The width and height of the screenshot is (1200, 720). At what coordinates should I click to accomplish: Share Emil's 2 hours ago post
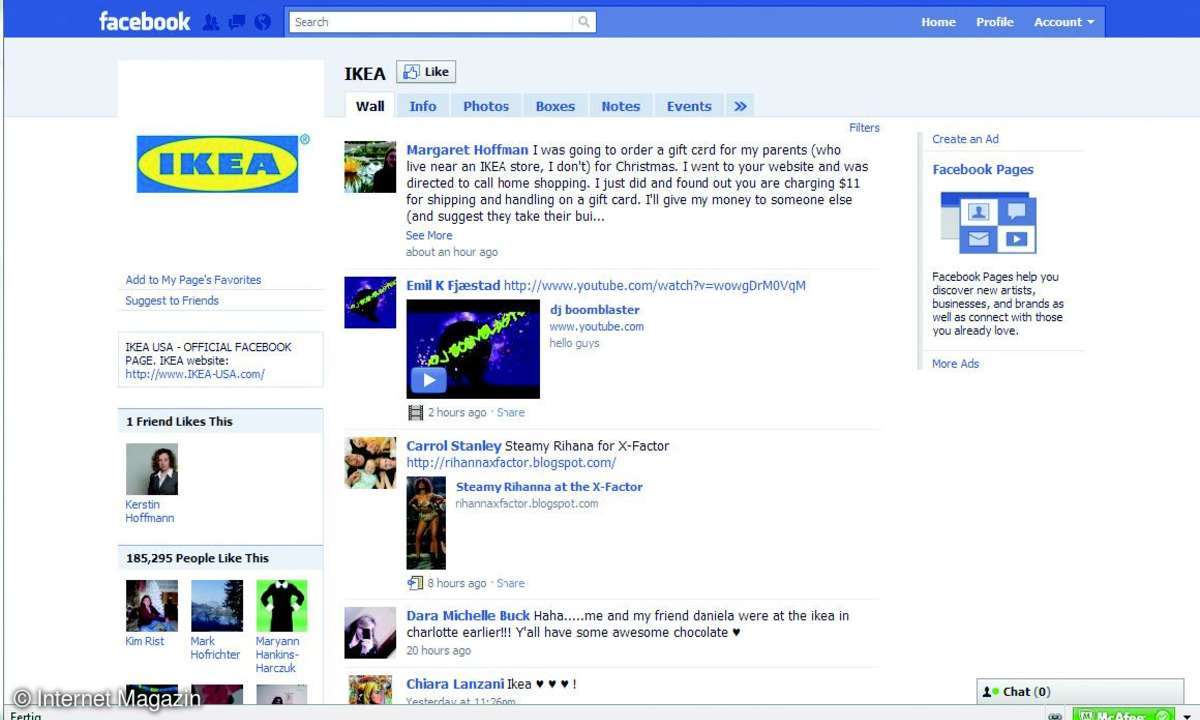coord(510,413)
